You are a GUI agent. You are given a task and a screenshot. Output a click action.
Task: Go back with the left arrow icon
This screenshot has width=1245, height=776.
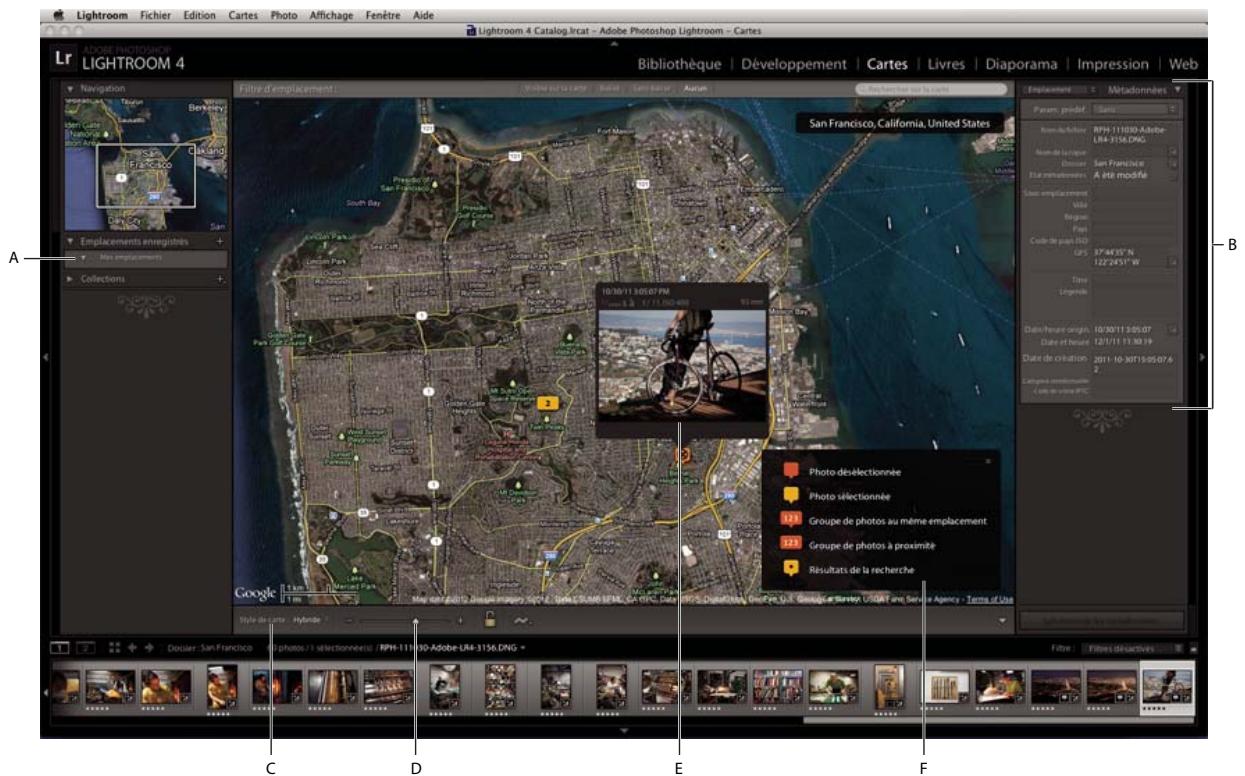coord(132,646)
